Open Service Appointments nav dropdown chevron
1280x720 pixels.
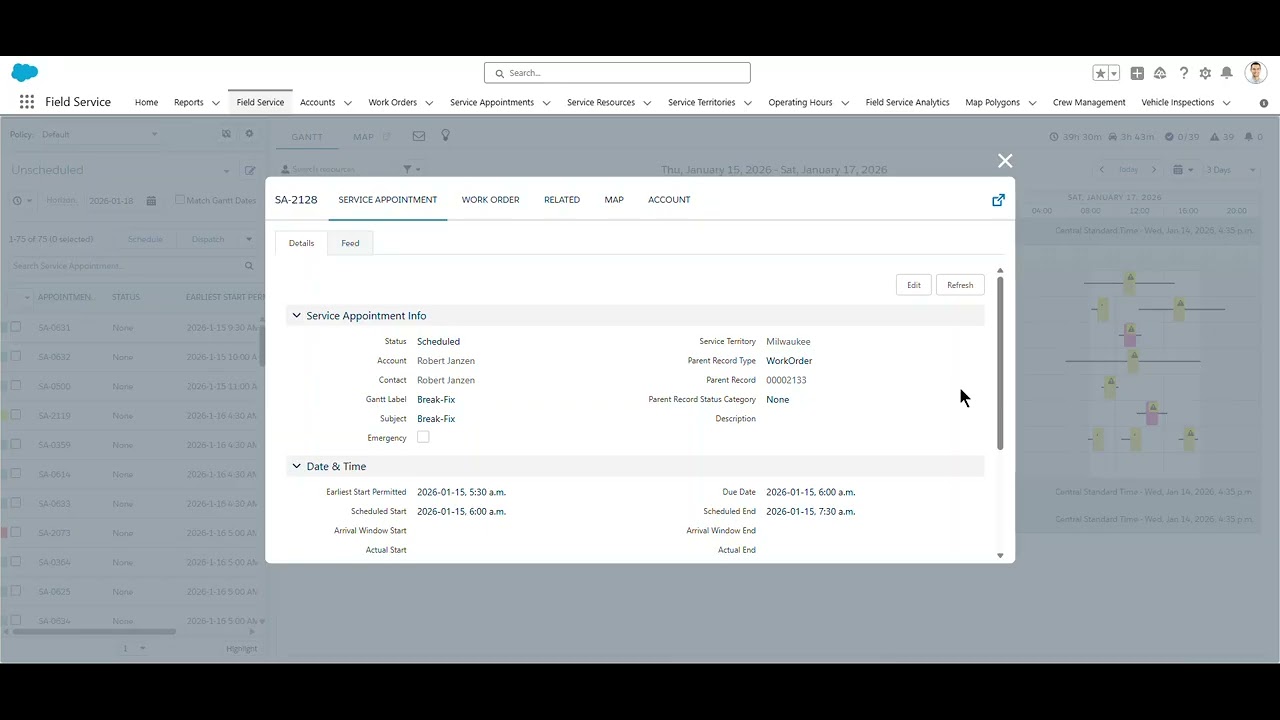coord(546,103)
